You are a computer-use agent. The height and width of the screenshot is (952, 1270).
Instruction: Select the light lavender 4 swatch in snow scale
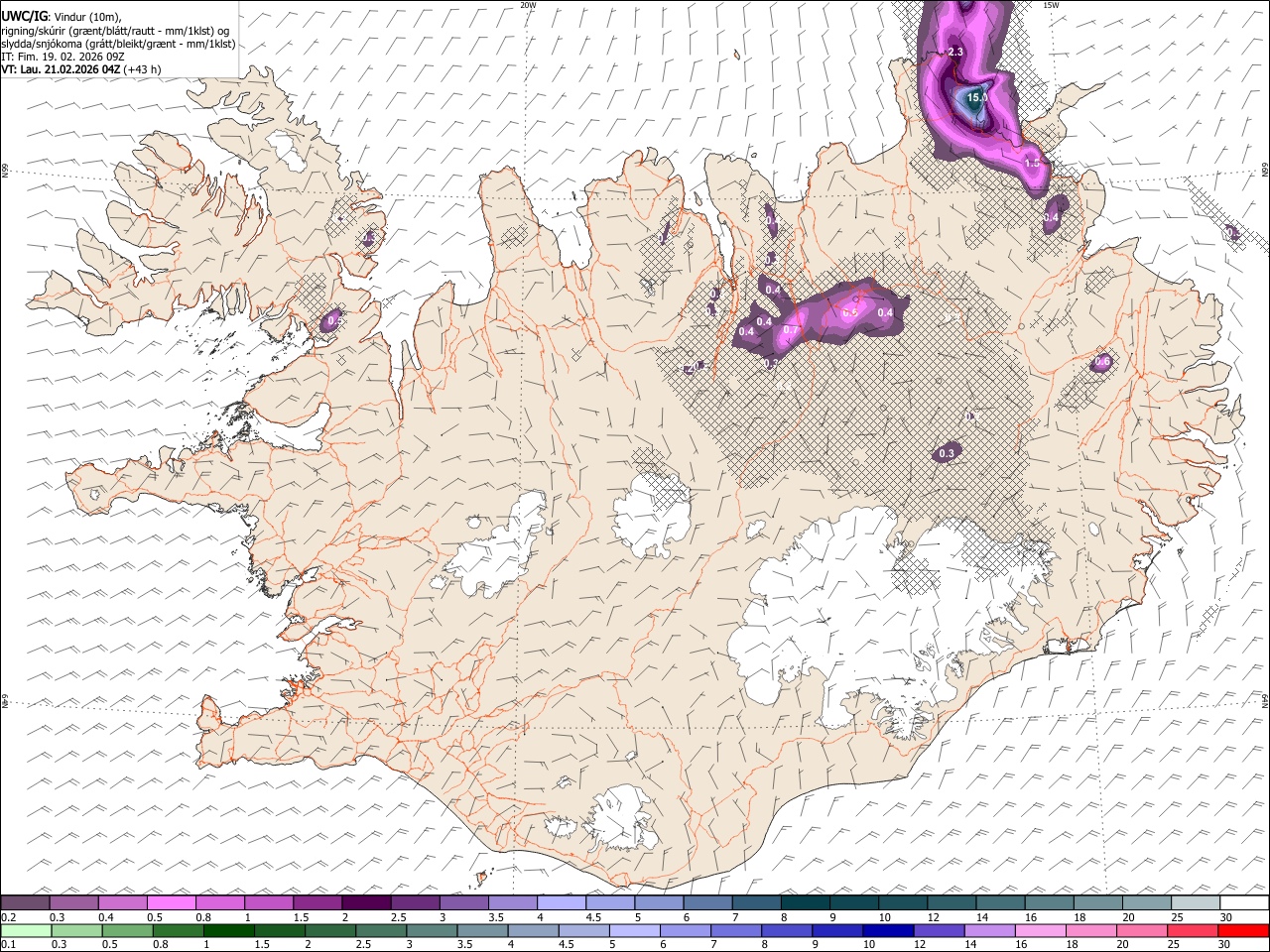click(562, 903)
